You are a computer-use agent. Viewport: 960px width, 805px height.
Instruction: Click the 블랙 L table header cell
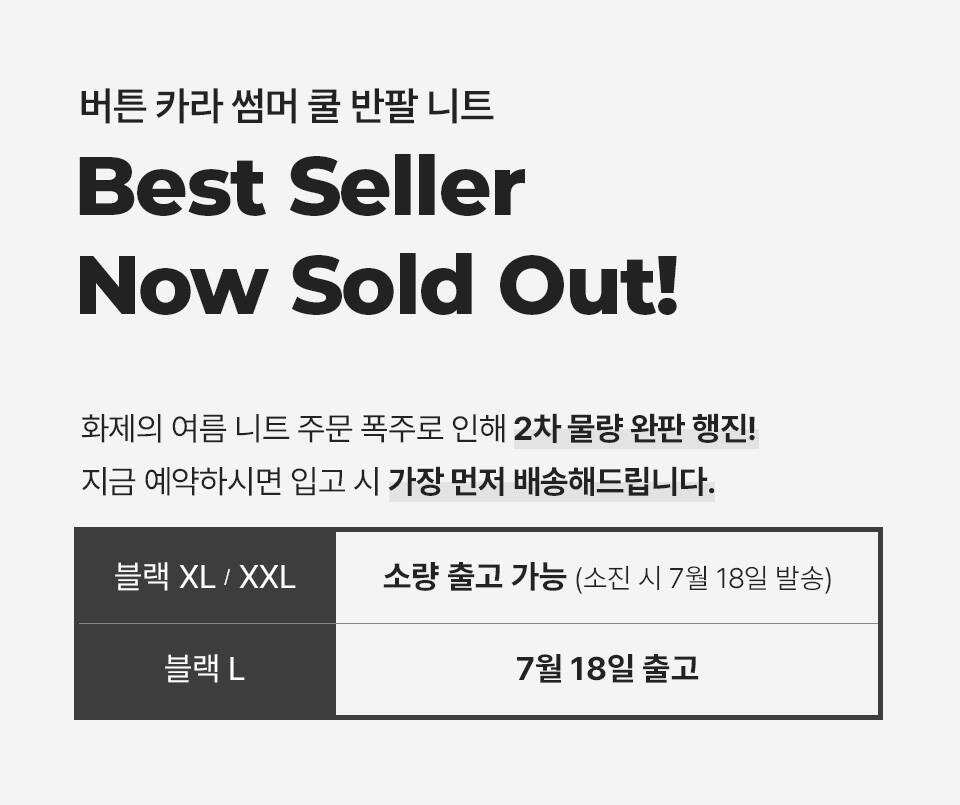(205, 670)
